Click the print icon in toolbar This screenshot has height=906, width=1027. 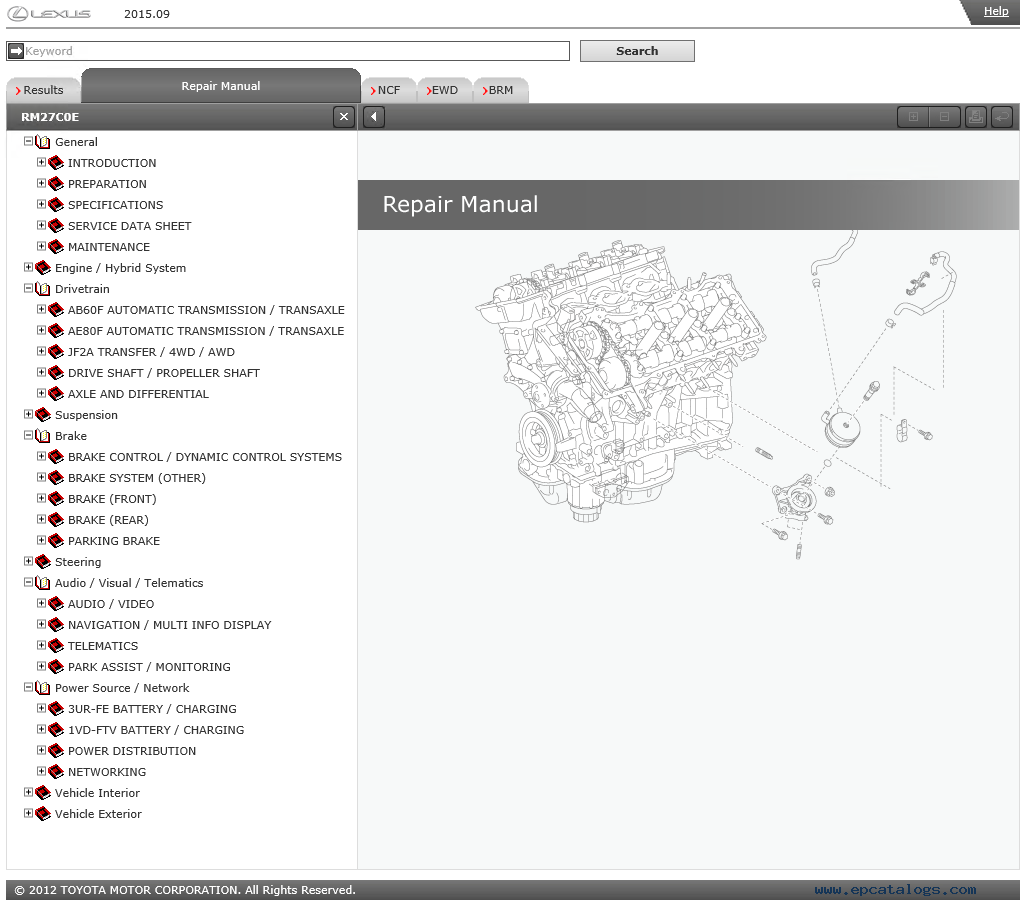[x=975, y=117]
